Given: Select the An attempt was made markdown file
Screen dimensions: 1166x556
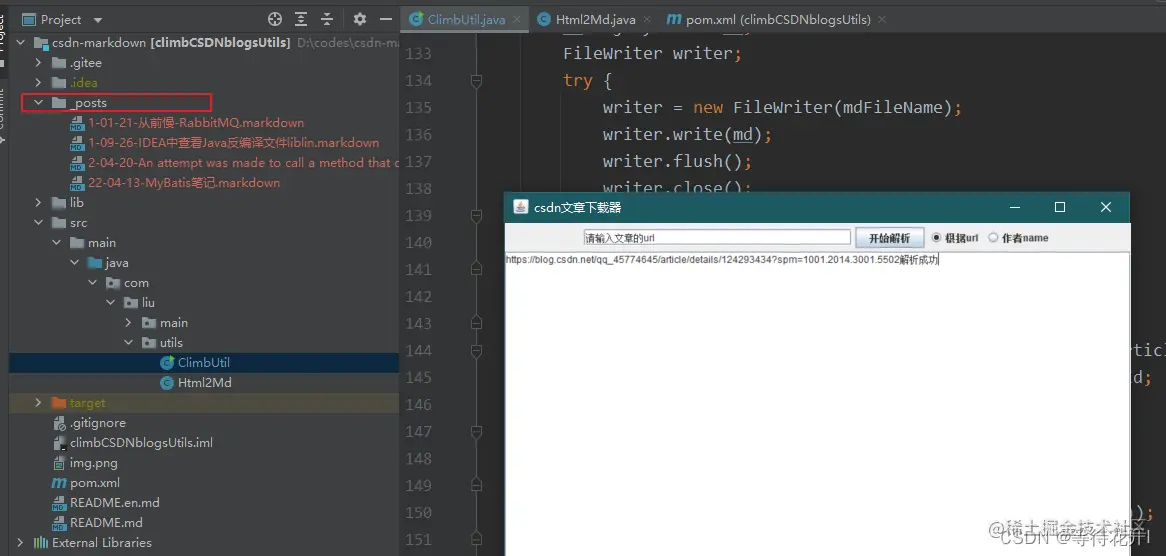Looking at the screenshot, I should pos(243,163).
